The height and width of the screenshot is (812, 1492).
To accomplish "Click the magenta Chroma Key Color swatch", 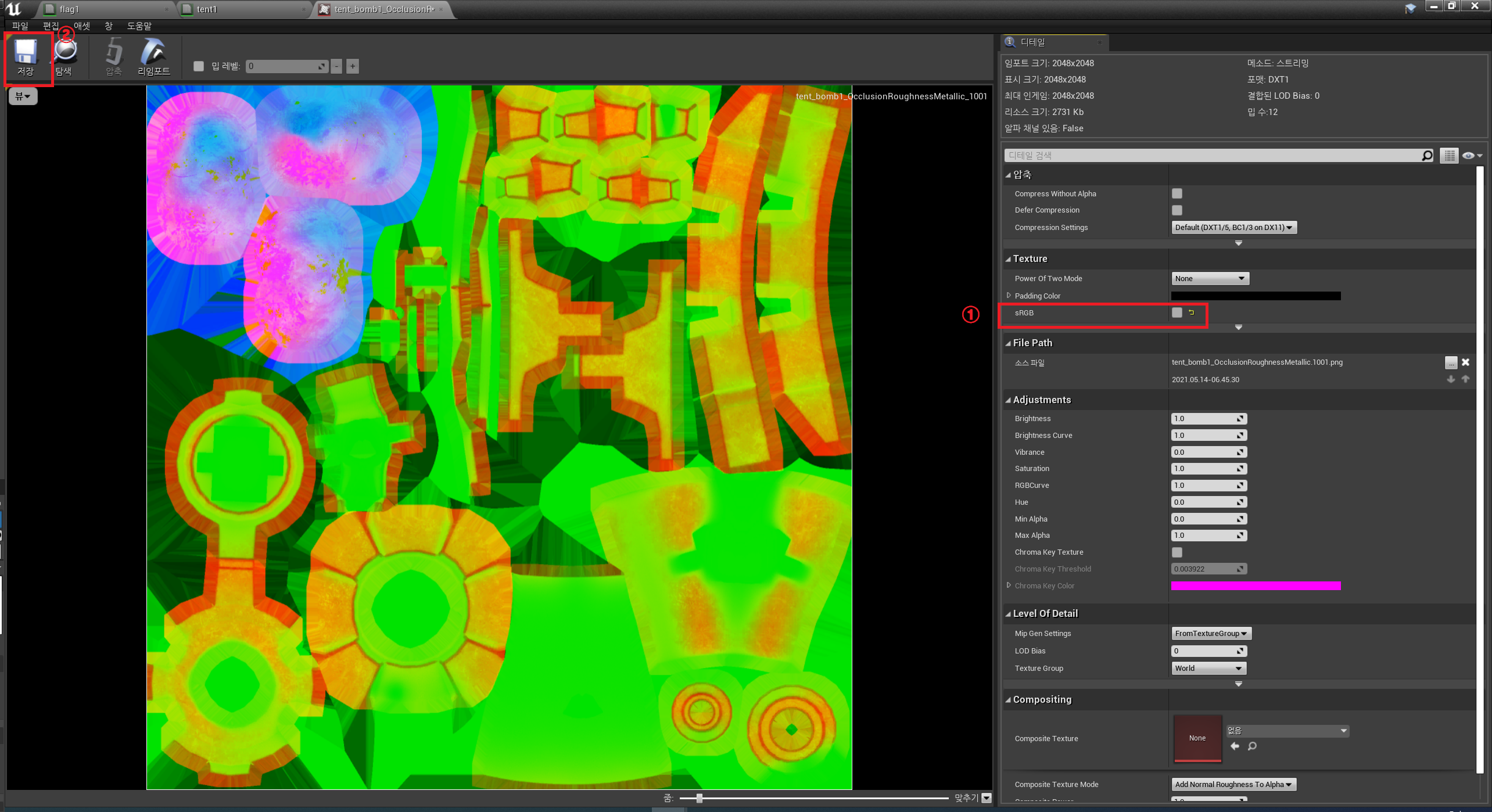I will 1256,586.
